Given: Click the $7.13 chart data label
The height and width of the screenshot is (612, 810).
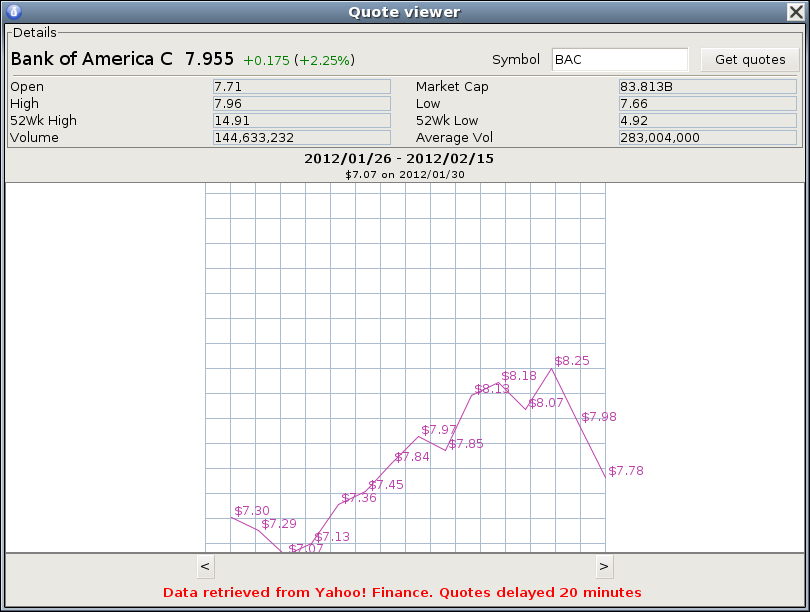Looking at the screenshot, I should click(x=332, y=537).
